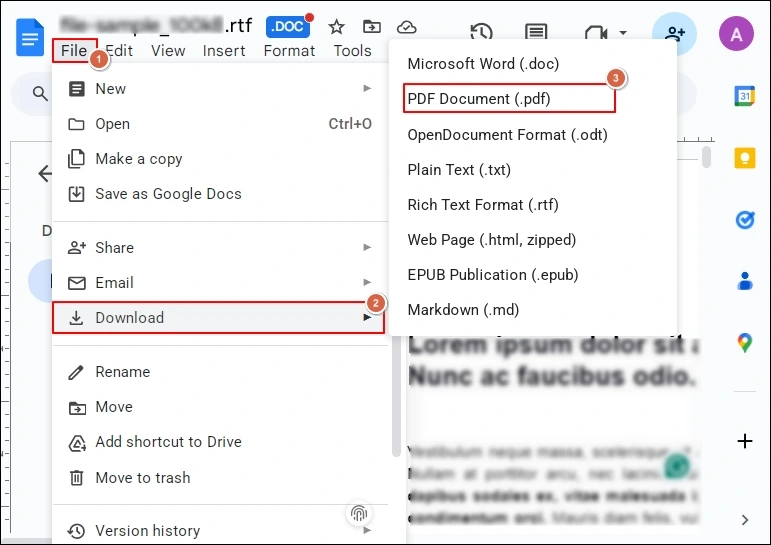Start a video meeting from camera icon
Screen dimensions: 771x545
pyautogui.click(x=596, y=32)
